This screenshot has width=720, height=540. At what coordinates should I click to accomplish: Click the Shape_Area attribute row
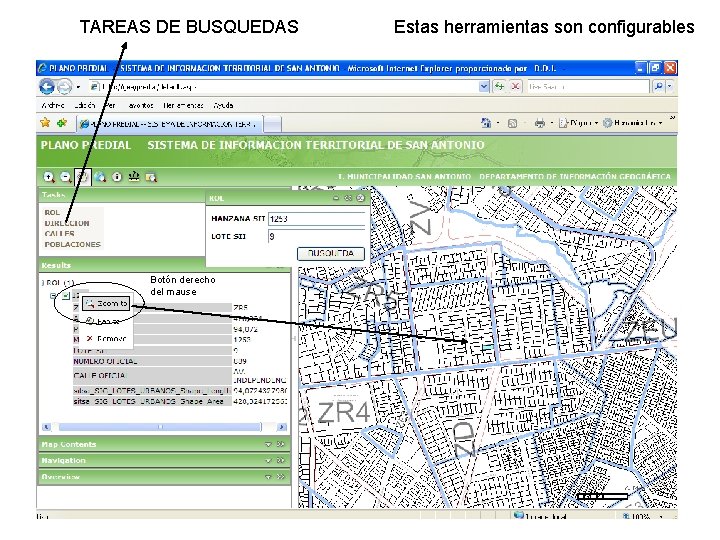point(180,401)
